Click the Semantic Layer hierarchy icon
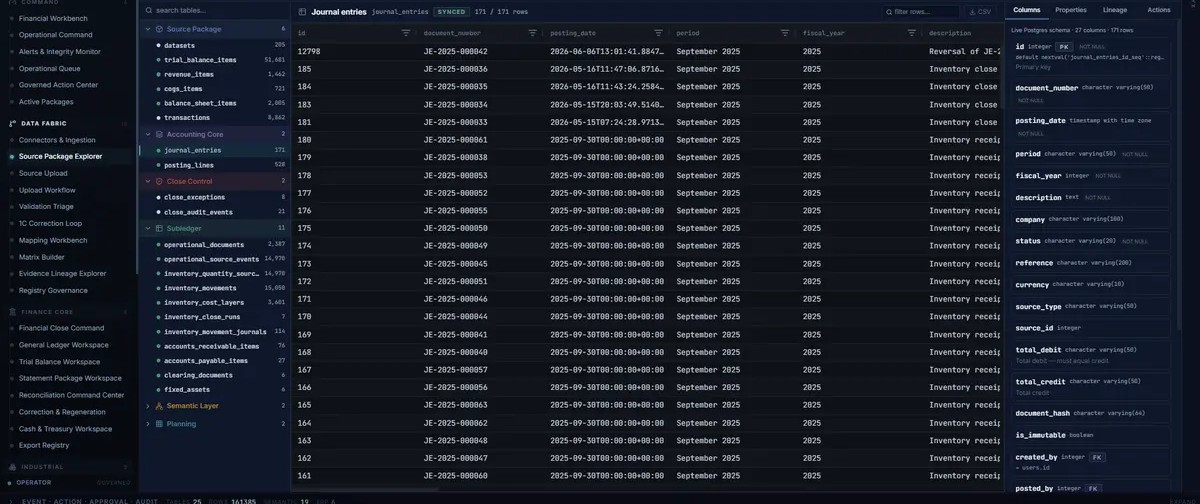Viewport: 1200px width, 504px height. point(159,406)
